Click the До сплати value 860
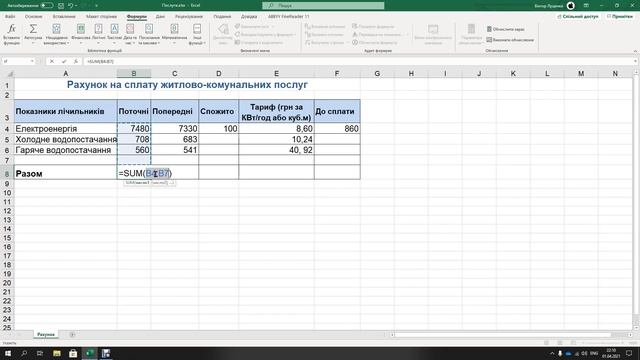Viewport: 640px width, 360px height. pos(337,129)
